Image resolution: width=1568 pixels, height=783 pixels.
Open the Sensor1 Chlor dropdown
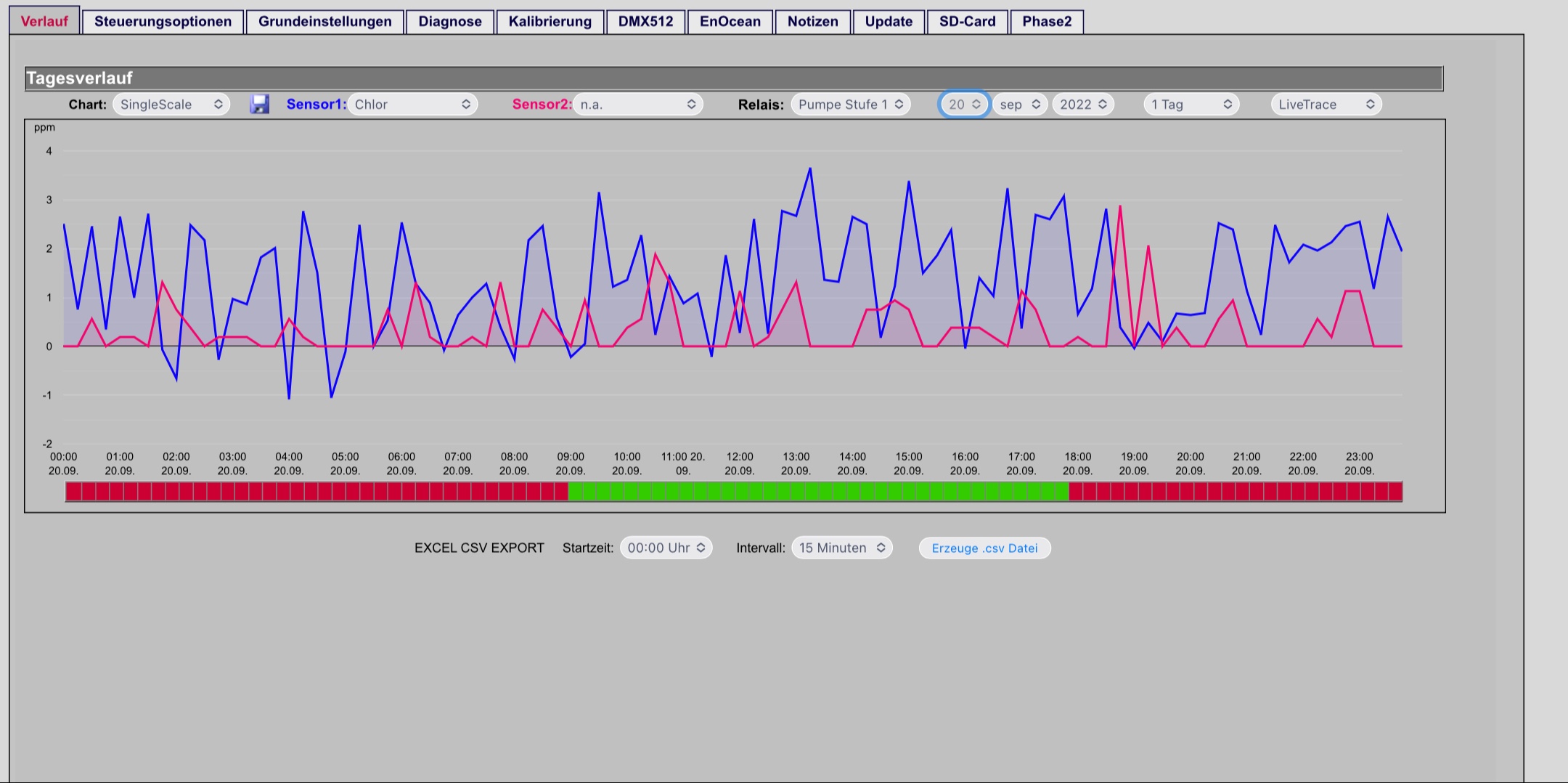point(412,105)
